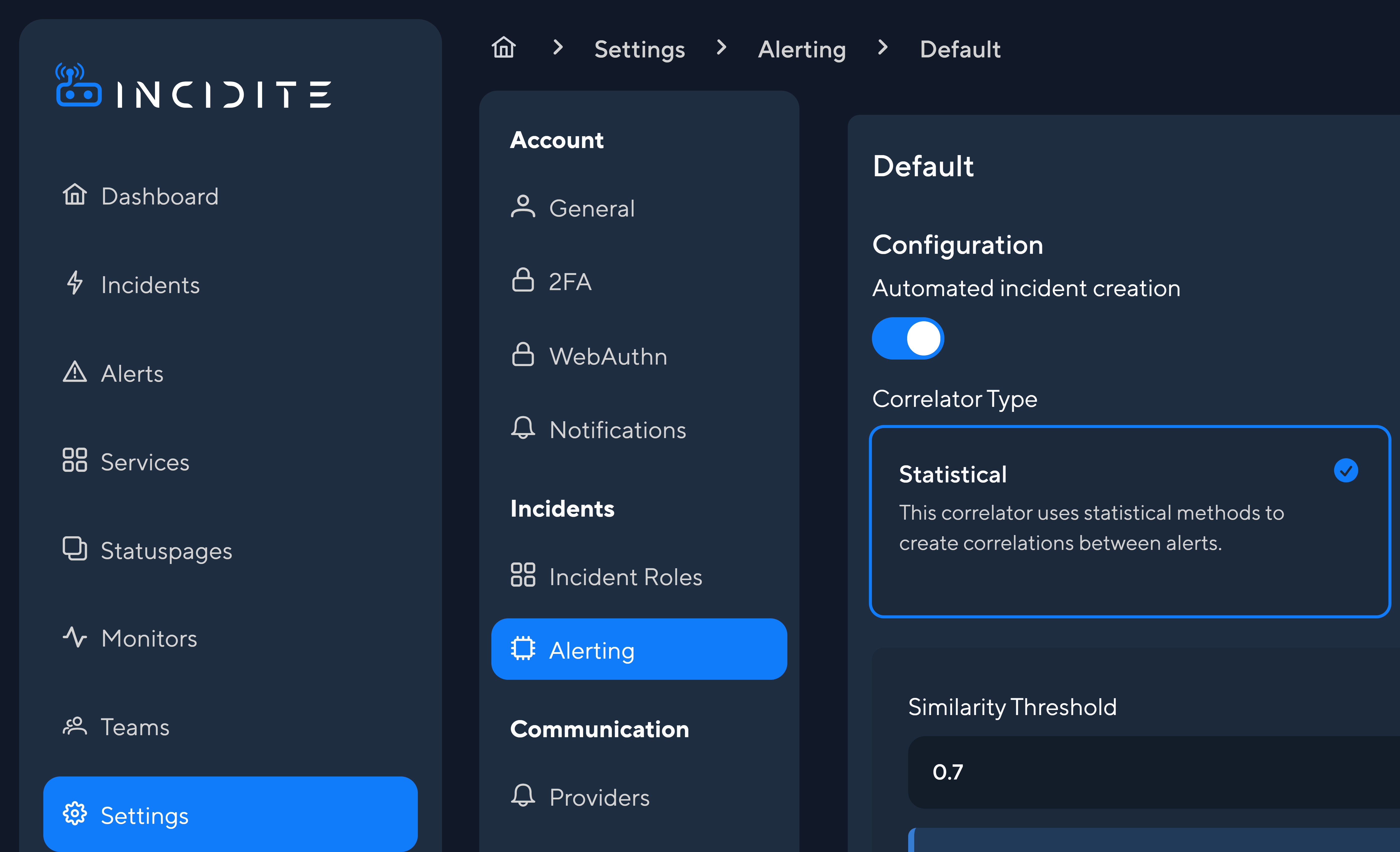1400x852 pixels.
Task: Click the Alerts warning triangle icon
Action: 75,372
